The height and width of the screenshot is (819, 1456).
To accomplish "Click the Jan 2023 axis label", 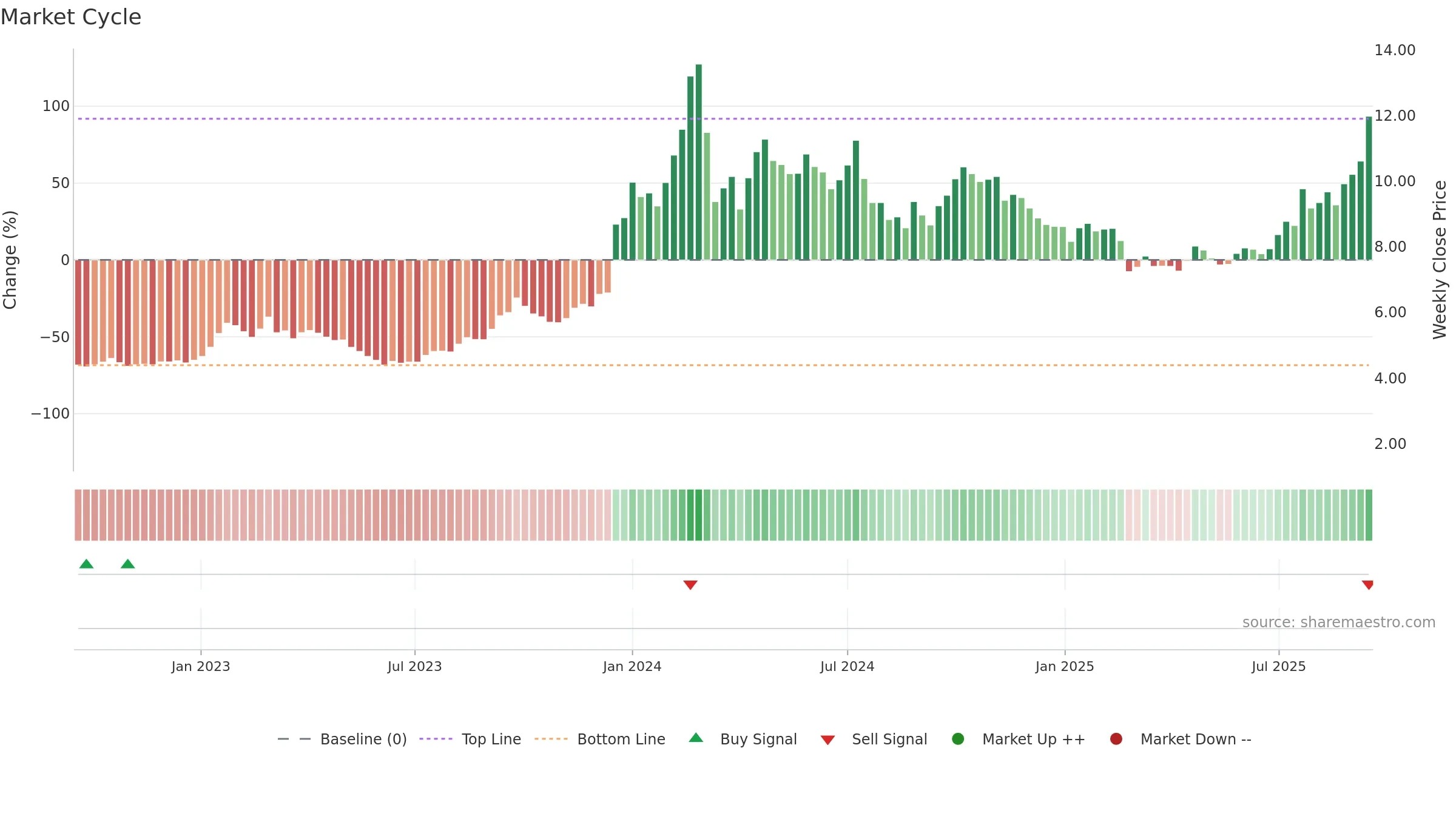I will (201, 666).
